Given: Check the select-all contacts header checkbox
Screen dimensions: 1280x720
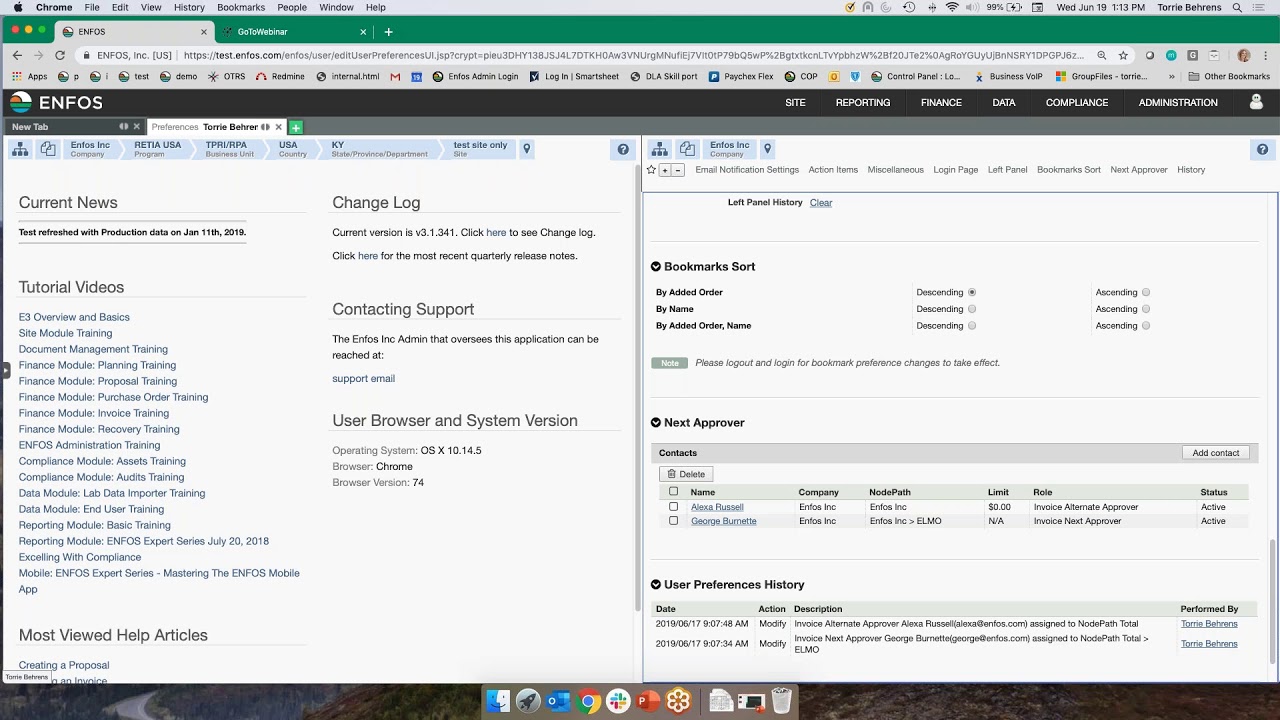Looking at the screenshot, I should 673,491.
